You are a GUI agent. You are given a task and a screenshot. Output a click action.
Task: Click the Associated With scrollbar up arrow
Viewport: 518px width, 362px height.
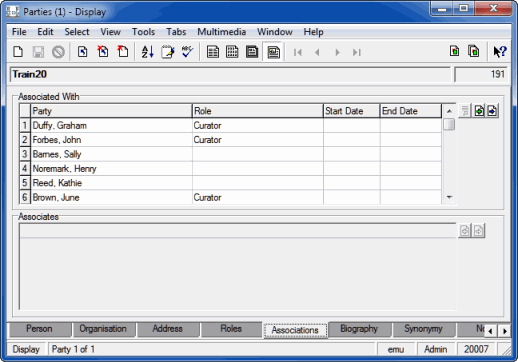pos(449,111)
